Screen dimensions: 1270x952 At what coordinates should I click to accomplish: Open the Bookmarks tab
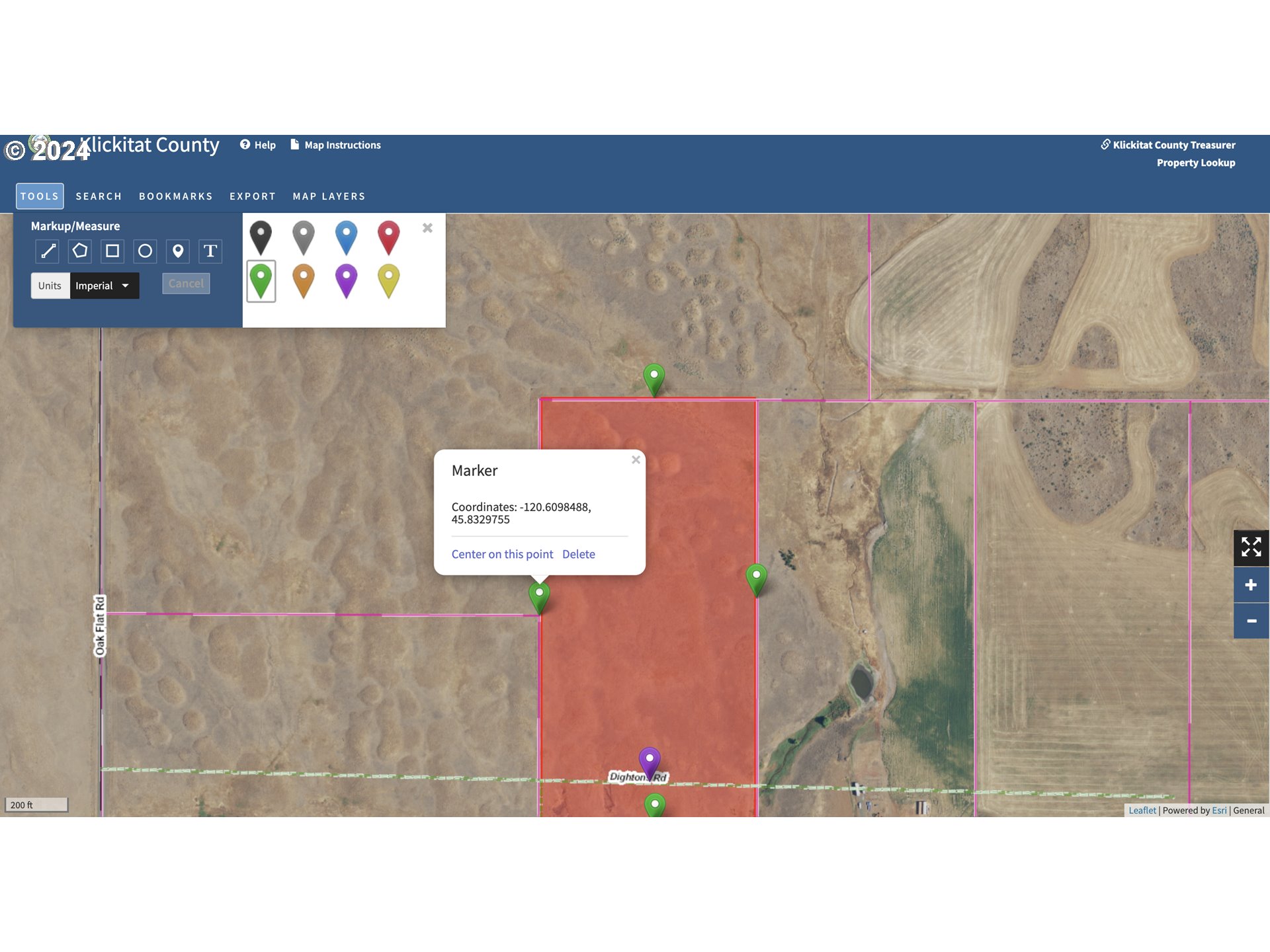tap(175, 196)
